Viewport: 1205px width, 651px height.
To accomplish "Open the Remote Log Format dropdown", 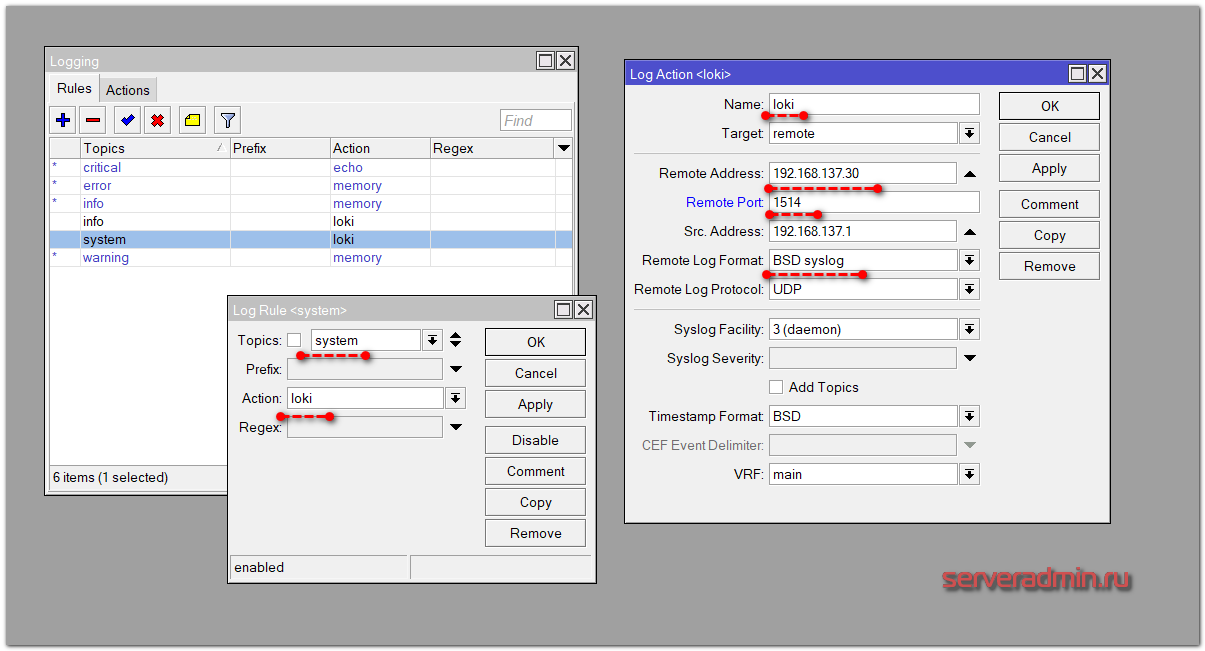I will pyautogui.click(x=969, y=261).
